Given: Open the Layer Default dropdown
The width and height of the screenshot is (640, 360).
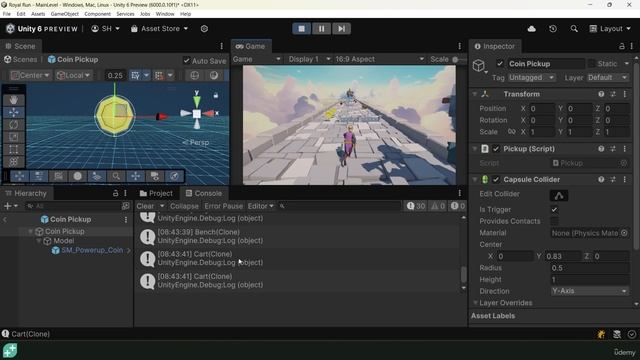Looking at the screenshot, I should pyautogui.click(x=607, y=78).
